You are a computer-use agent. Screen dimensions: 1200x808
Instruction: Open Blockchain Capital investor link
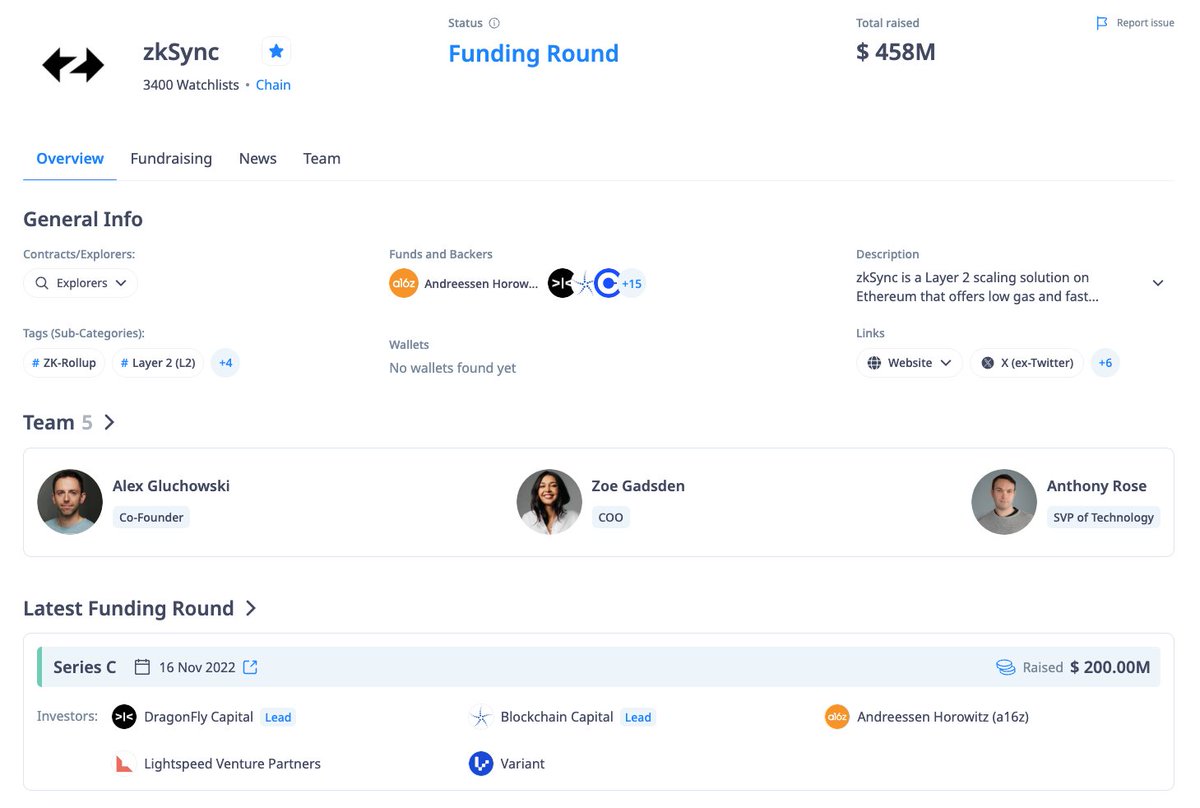pyautogui.click(x=557, y=717)
